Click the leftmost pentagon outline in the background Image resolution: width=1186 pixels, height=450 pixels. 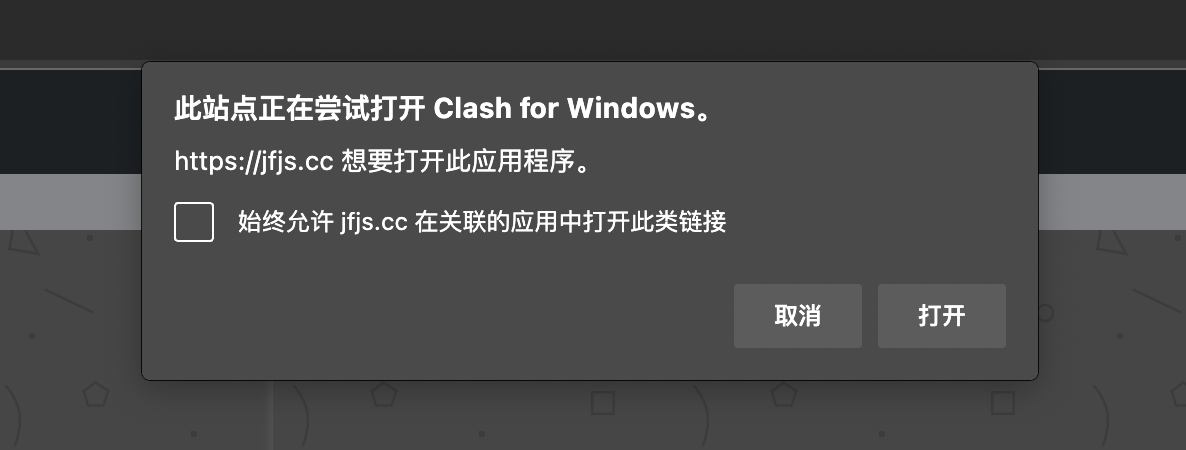click(x=96, y=394)
